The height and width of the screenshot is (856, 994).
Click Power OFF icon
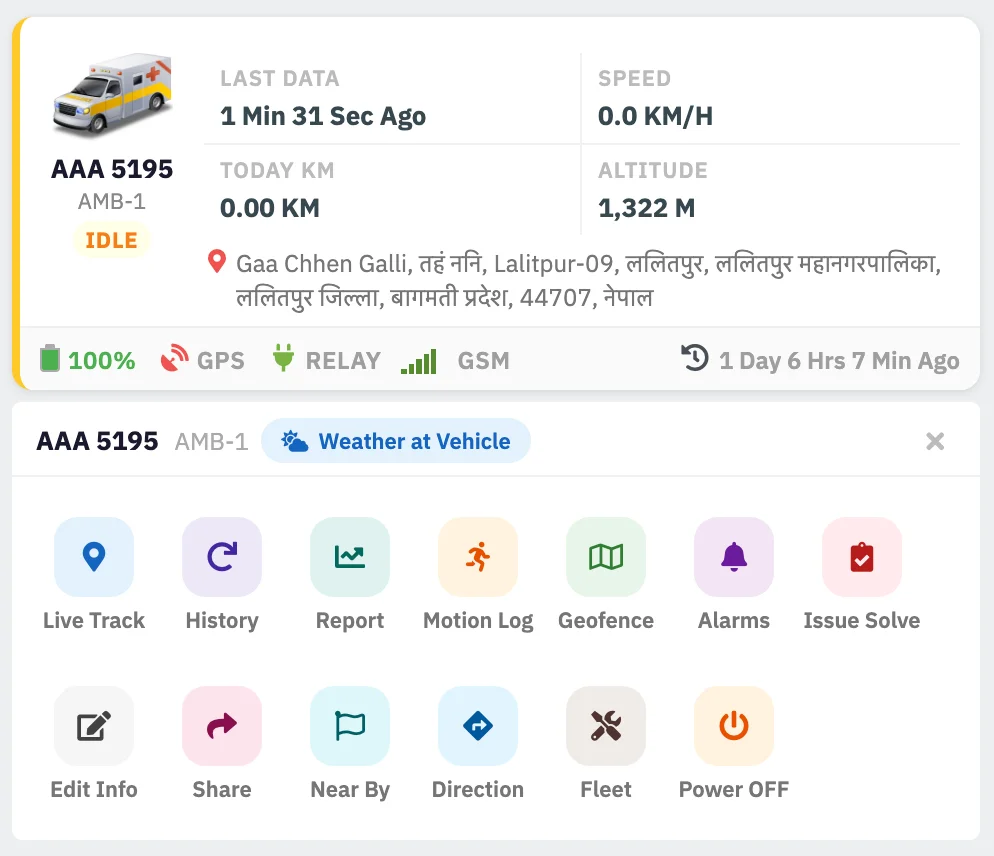tap(734, 726)
